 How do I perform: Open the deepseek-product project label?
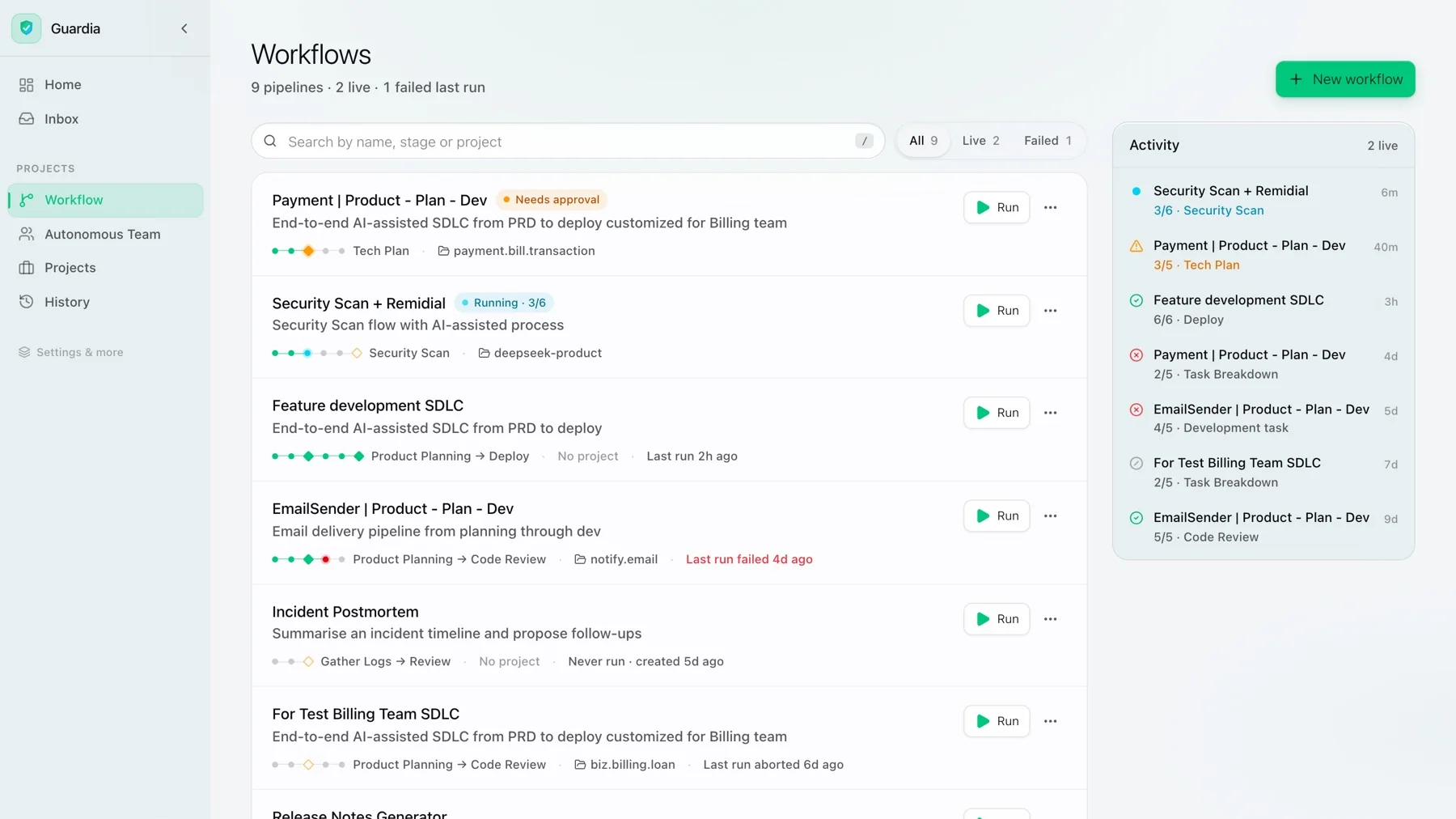click(548, 353)
